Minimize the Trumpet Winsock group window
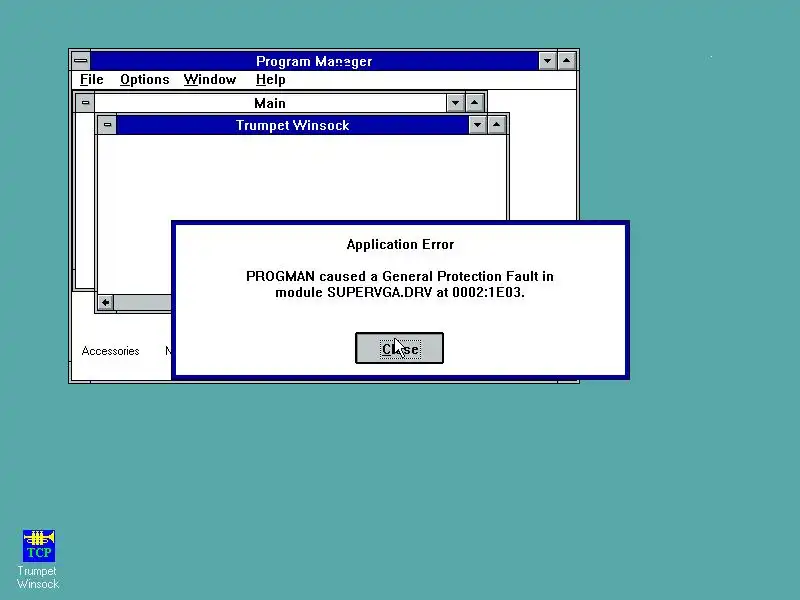The image size is (800, 600). coord(477,125)
